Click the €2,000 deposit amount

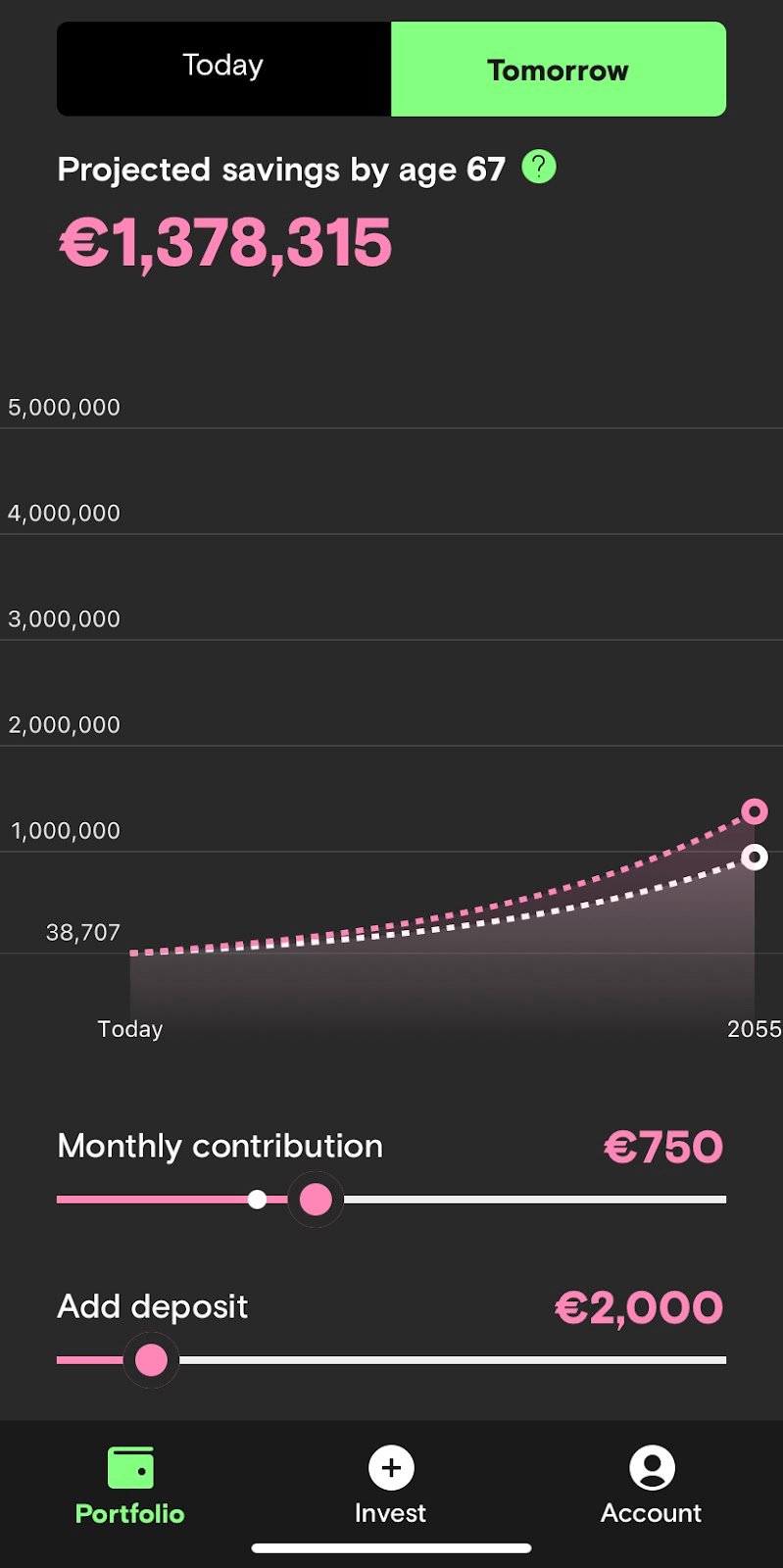click(639, 1307)
